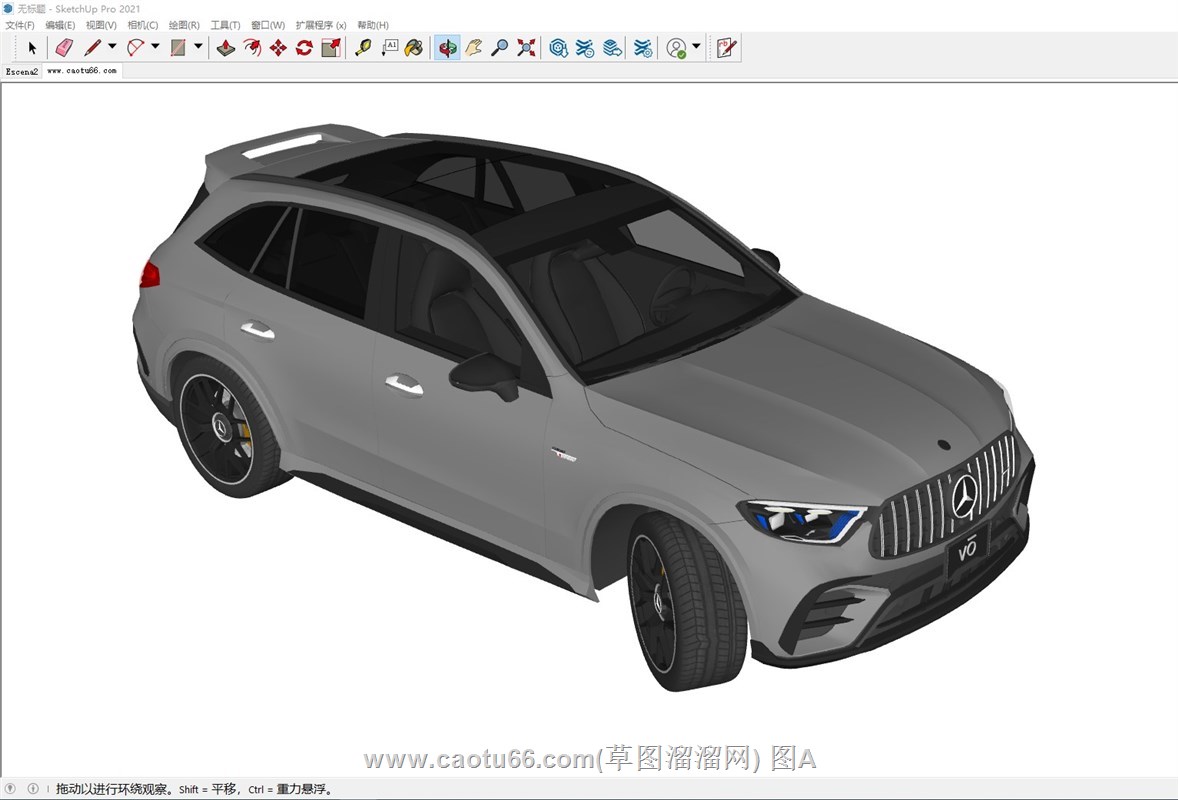
Task: Choose the Arc drawing tool
Action: [135, 48]
